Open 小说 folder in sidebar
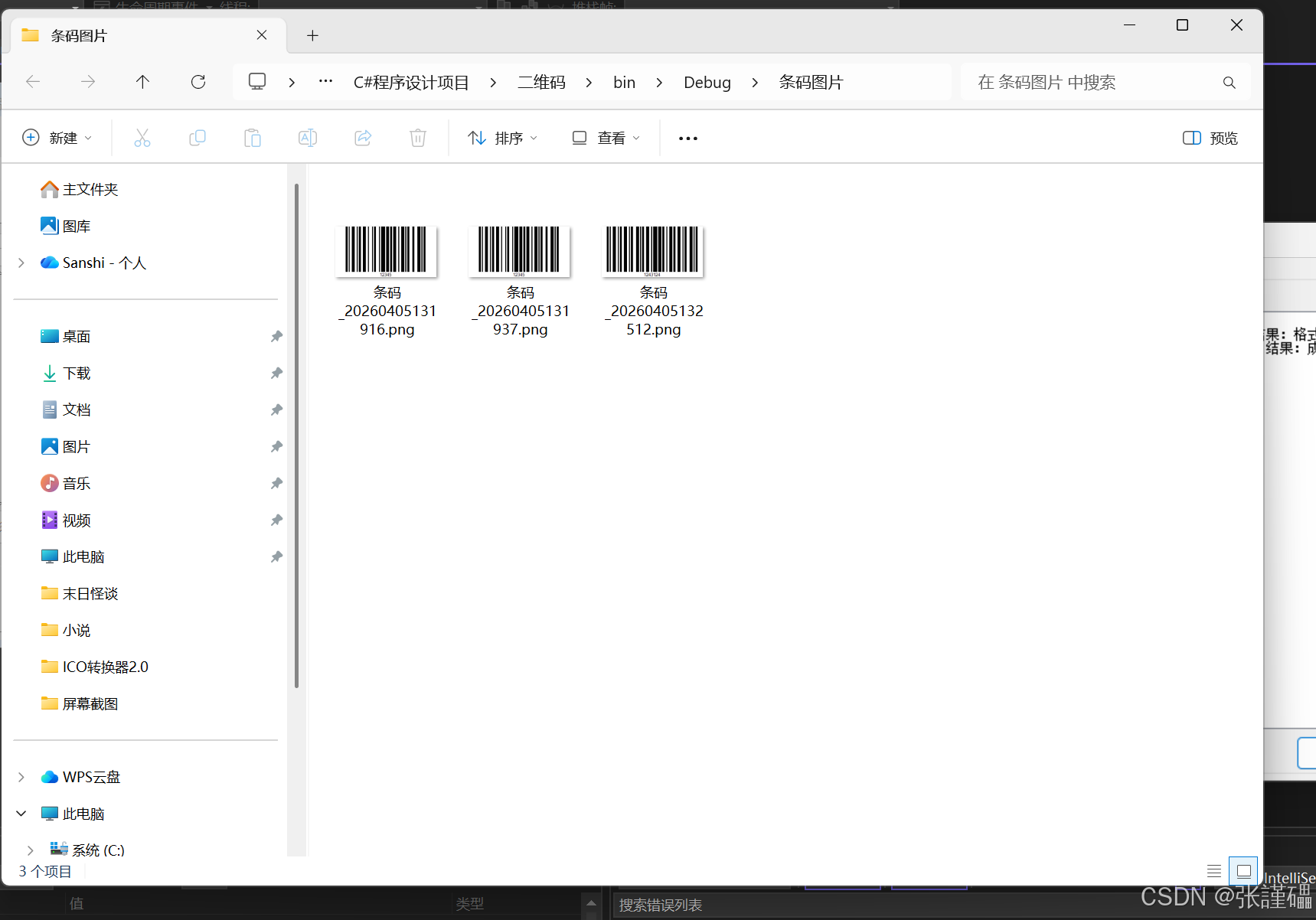This screenshot has height=920, width=1316. point(66,630)
